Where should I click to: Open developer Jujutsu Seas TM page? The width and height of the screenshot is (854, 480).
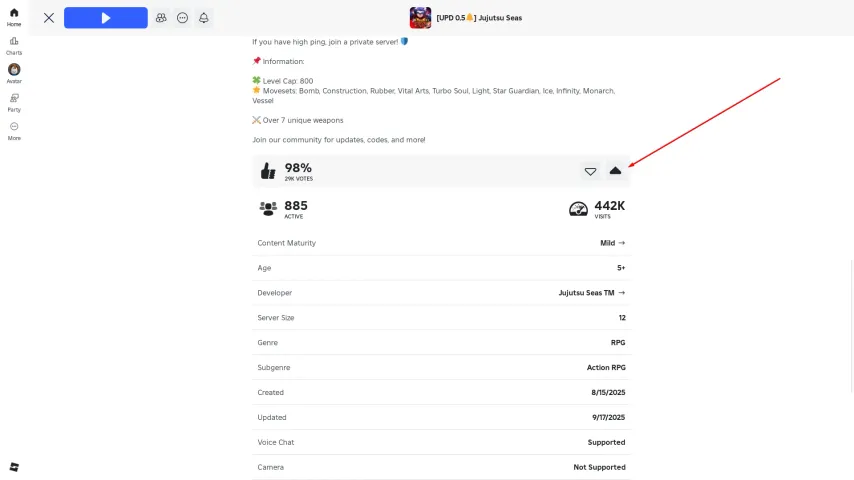click(592, 293)
